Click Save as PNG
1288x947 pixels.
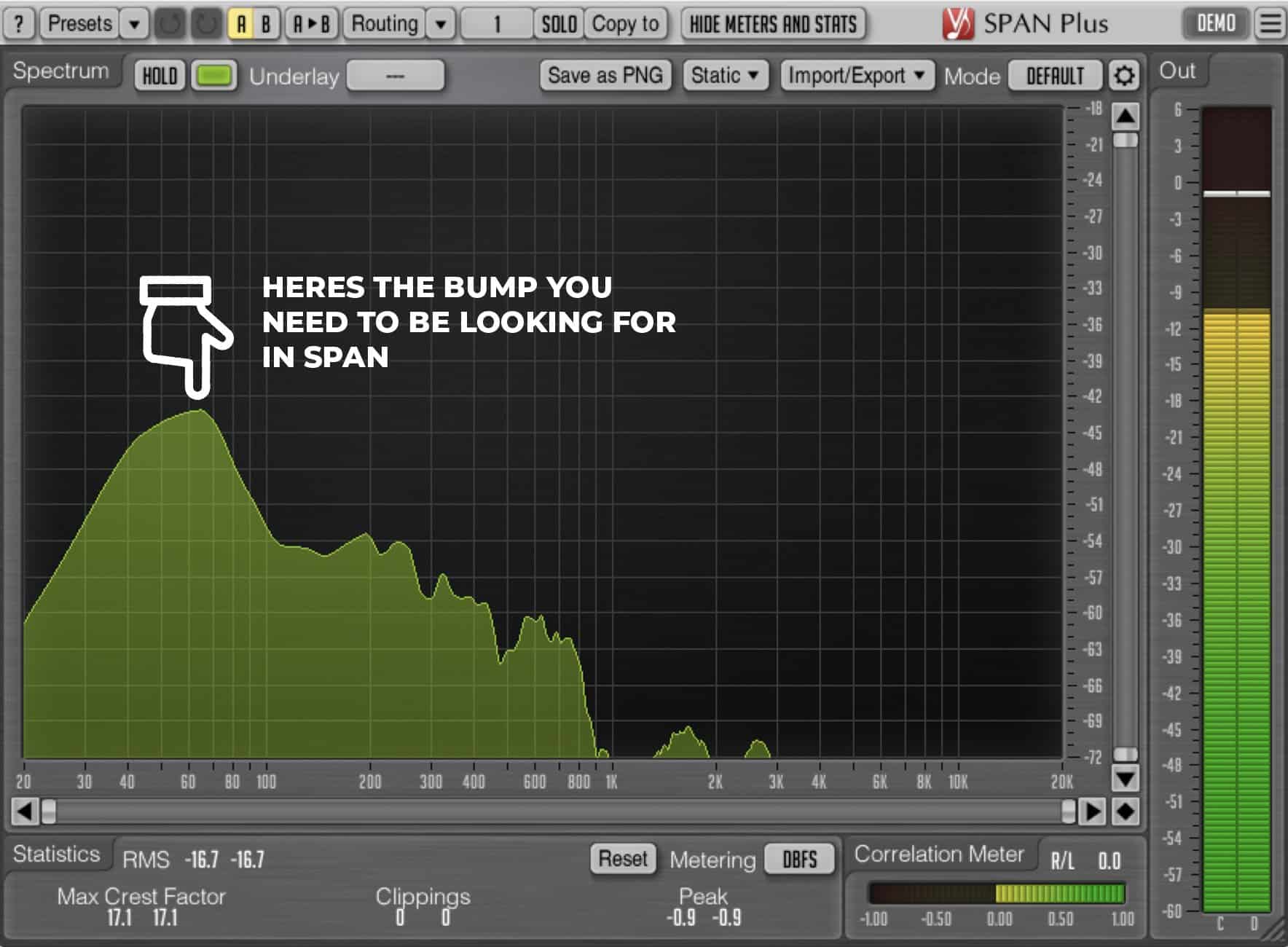605,76
